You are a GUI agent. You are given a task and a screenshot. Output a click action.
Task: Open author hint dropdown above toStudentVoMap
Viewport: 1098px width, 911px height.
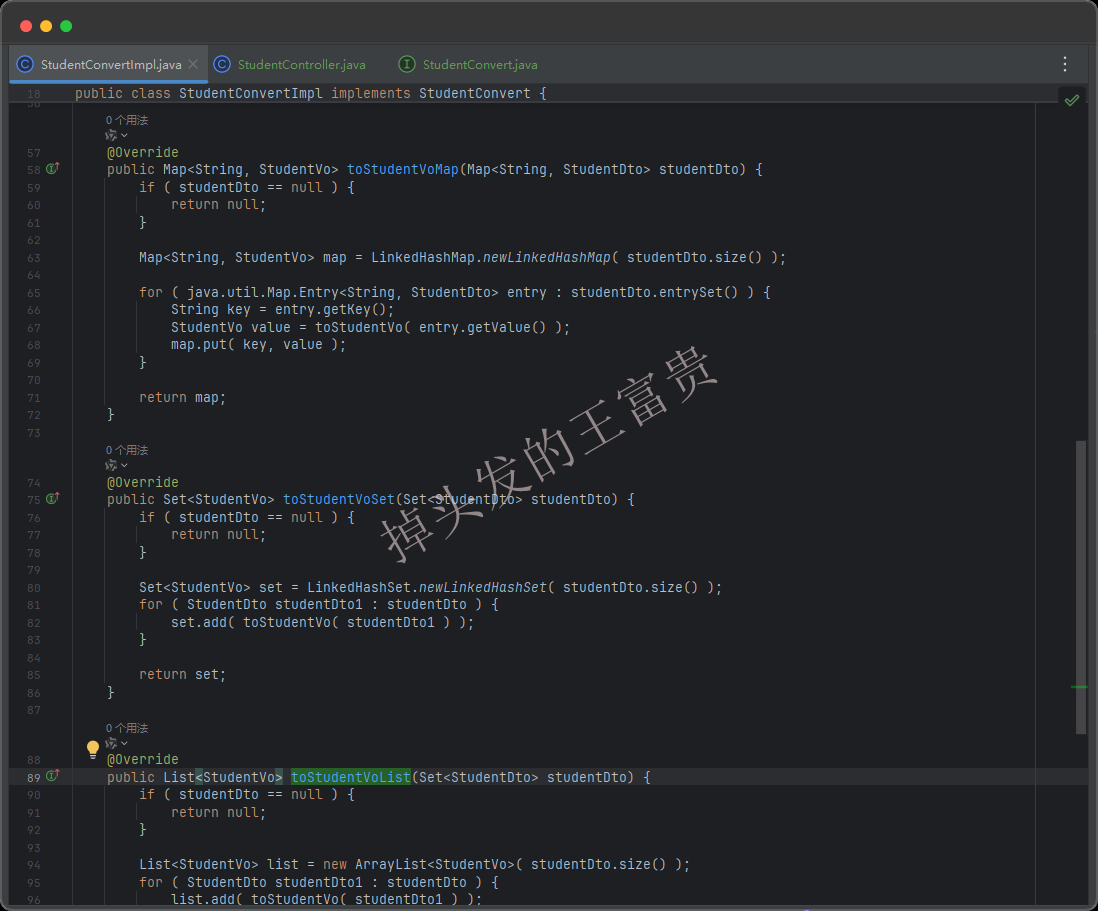(x=116, y=135)
